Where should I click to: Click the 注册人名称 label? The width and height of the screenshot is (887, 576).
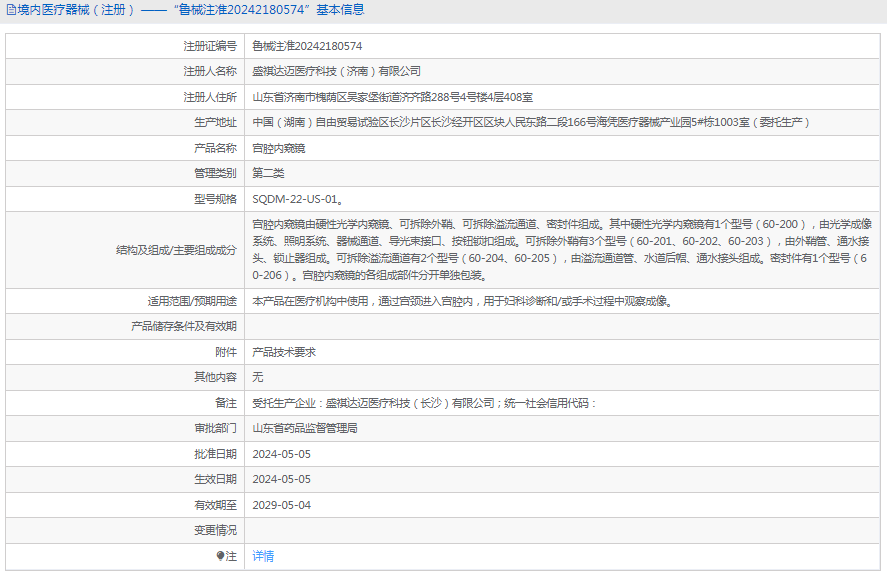tap(210, 71)
